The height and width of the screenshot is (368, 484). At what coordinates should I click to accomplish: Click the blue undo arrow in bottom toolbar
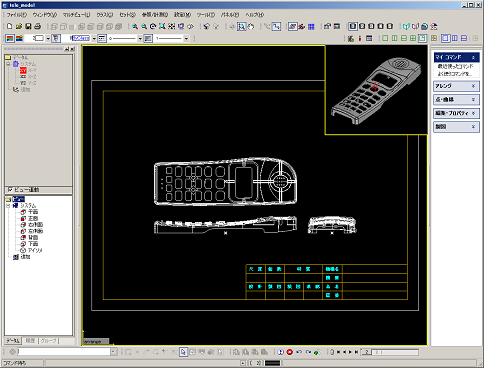click(299, 352)
